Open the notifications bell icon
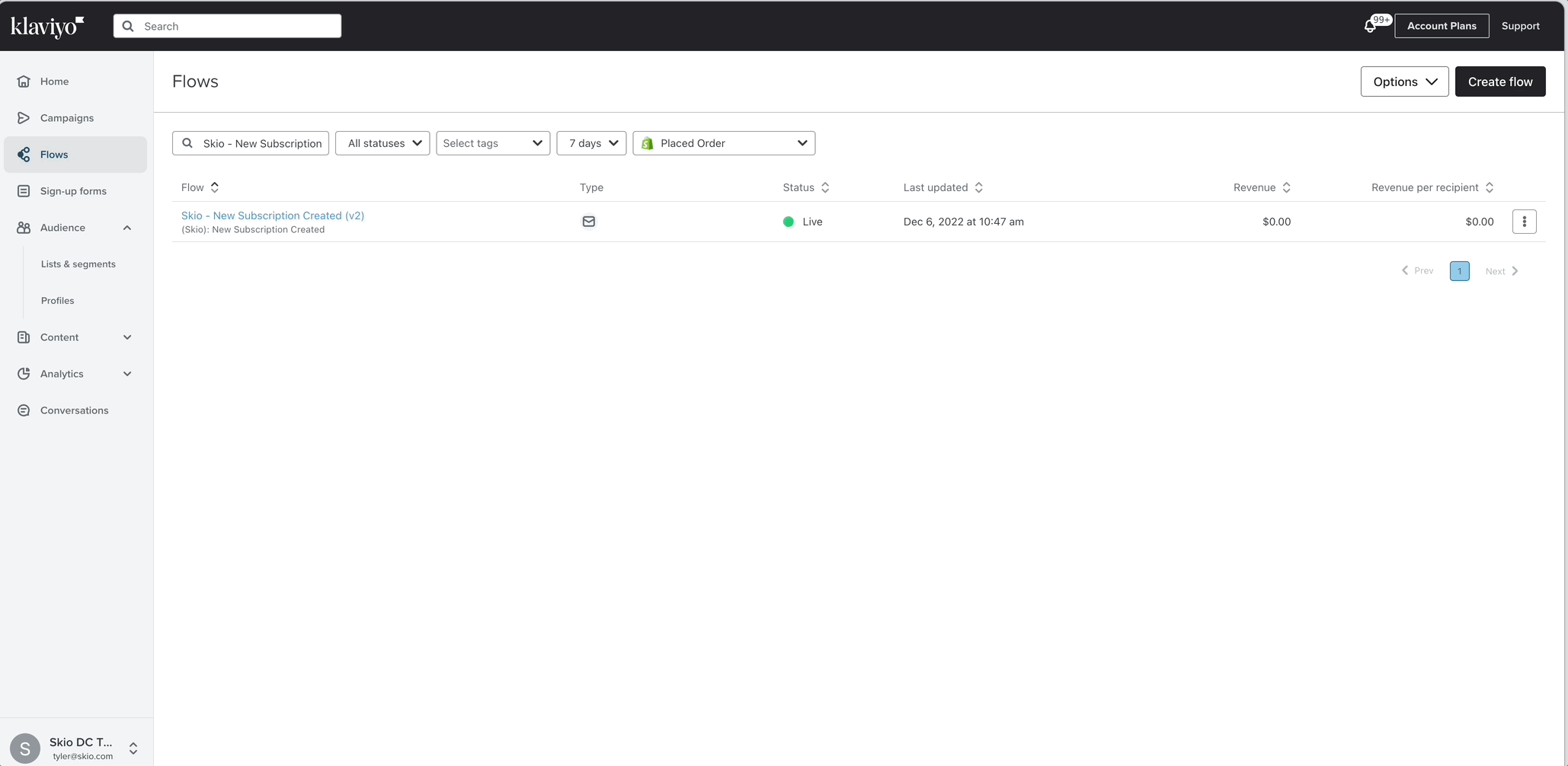1568x766 pixels. [x=1370, y=26]
